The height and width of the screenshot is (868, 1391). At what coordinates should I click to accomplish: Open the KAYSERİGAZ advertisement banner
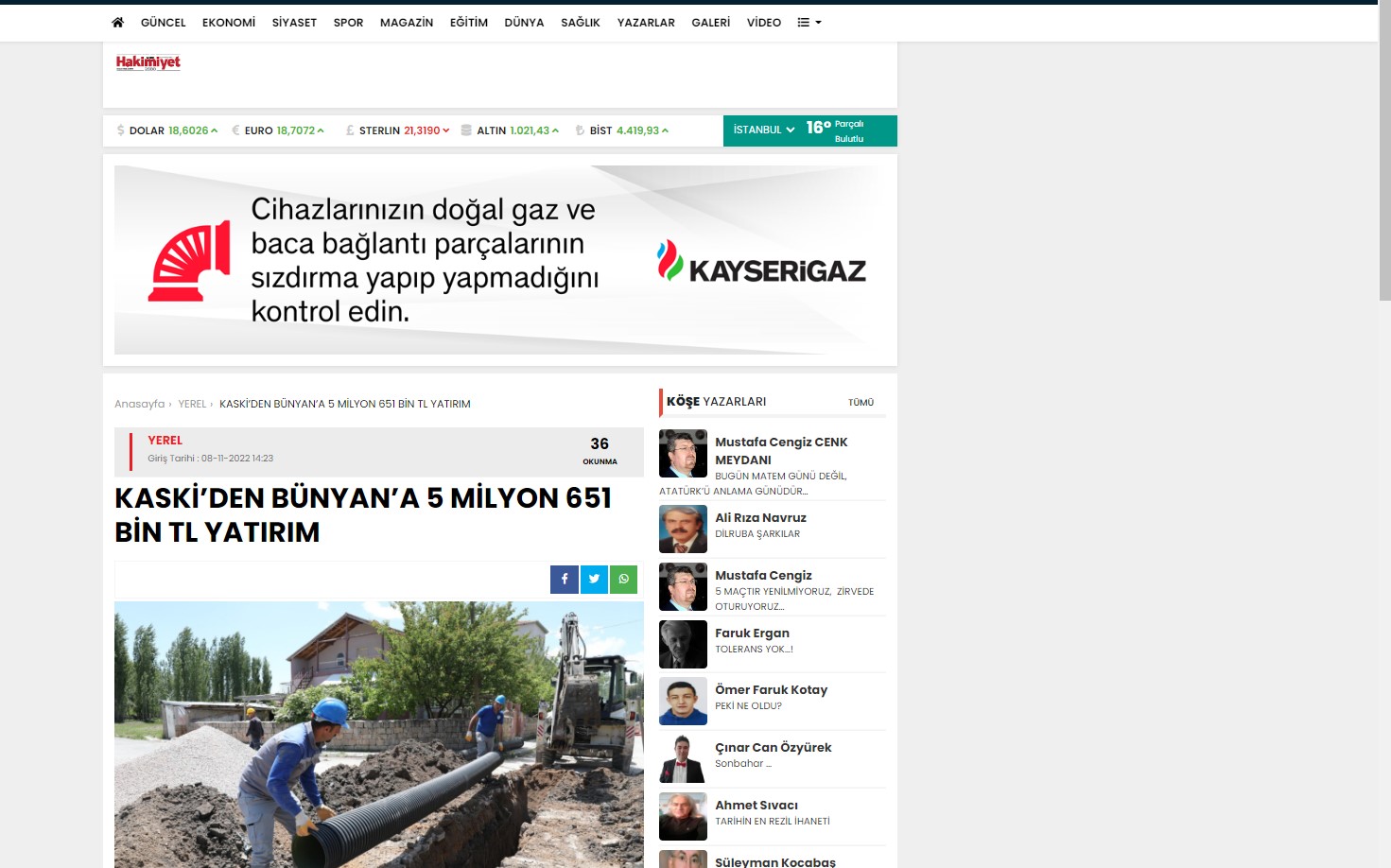[499, 260]
